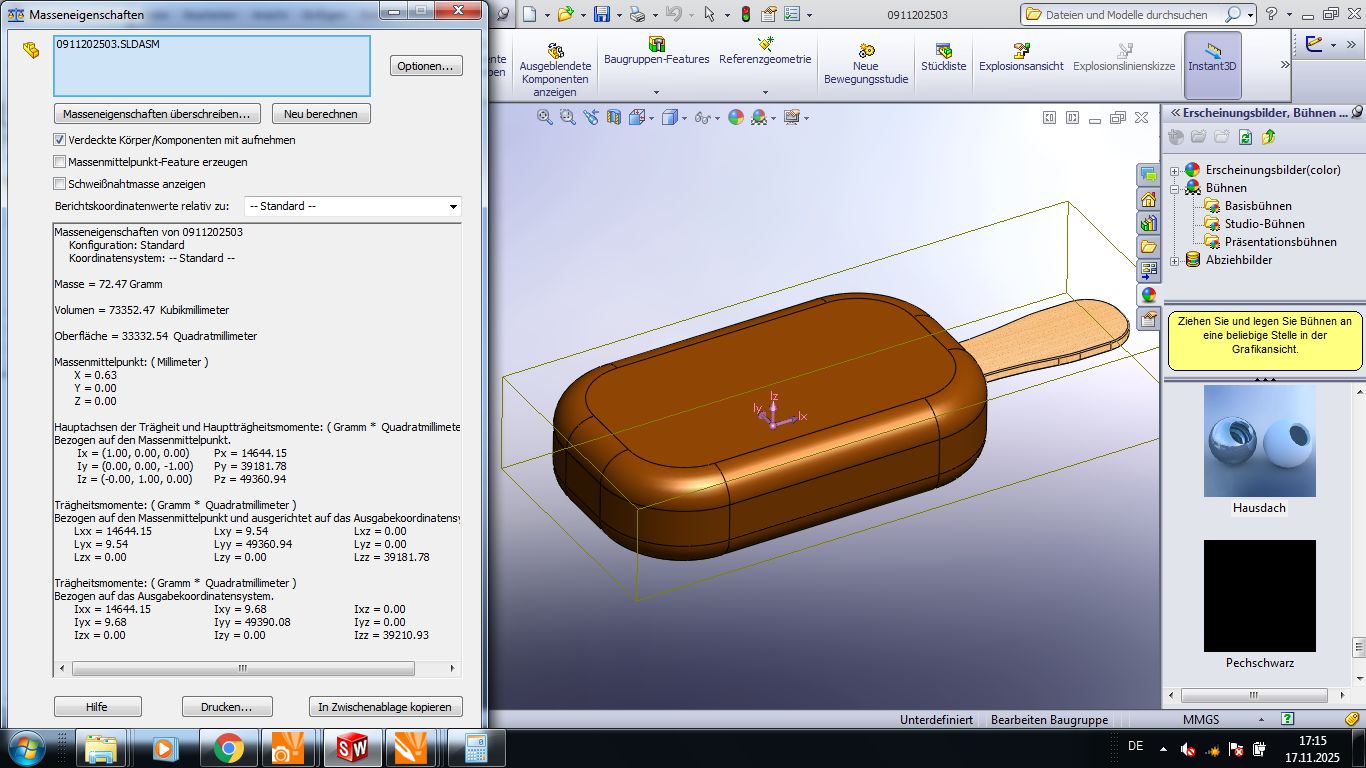Expand the Abziehbilder tree node
The width and height of the screenshot is (1366, 768).
1175,260
